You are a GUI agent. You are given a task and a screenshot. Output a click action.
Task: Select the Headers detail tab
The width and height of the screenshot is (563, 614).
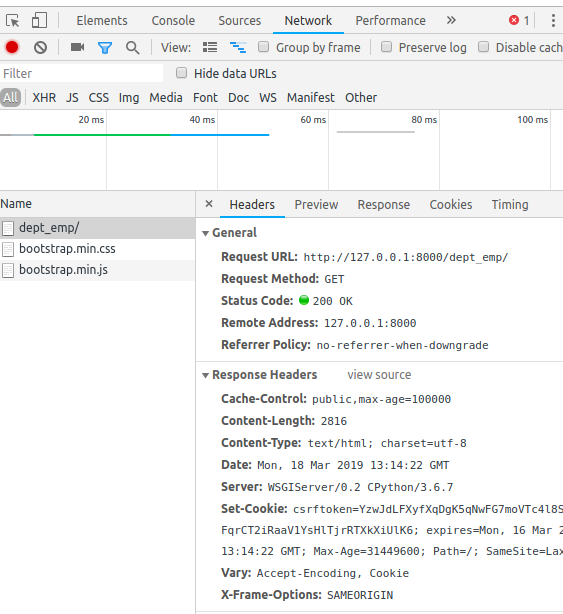(252, 204)
